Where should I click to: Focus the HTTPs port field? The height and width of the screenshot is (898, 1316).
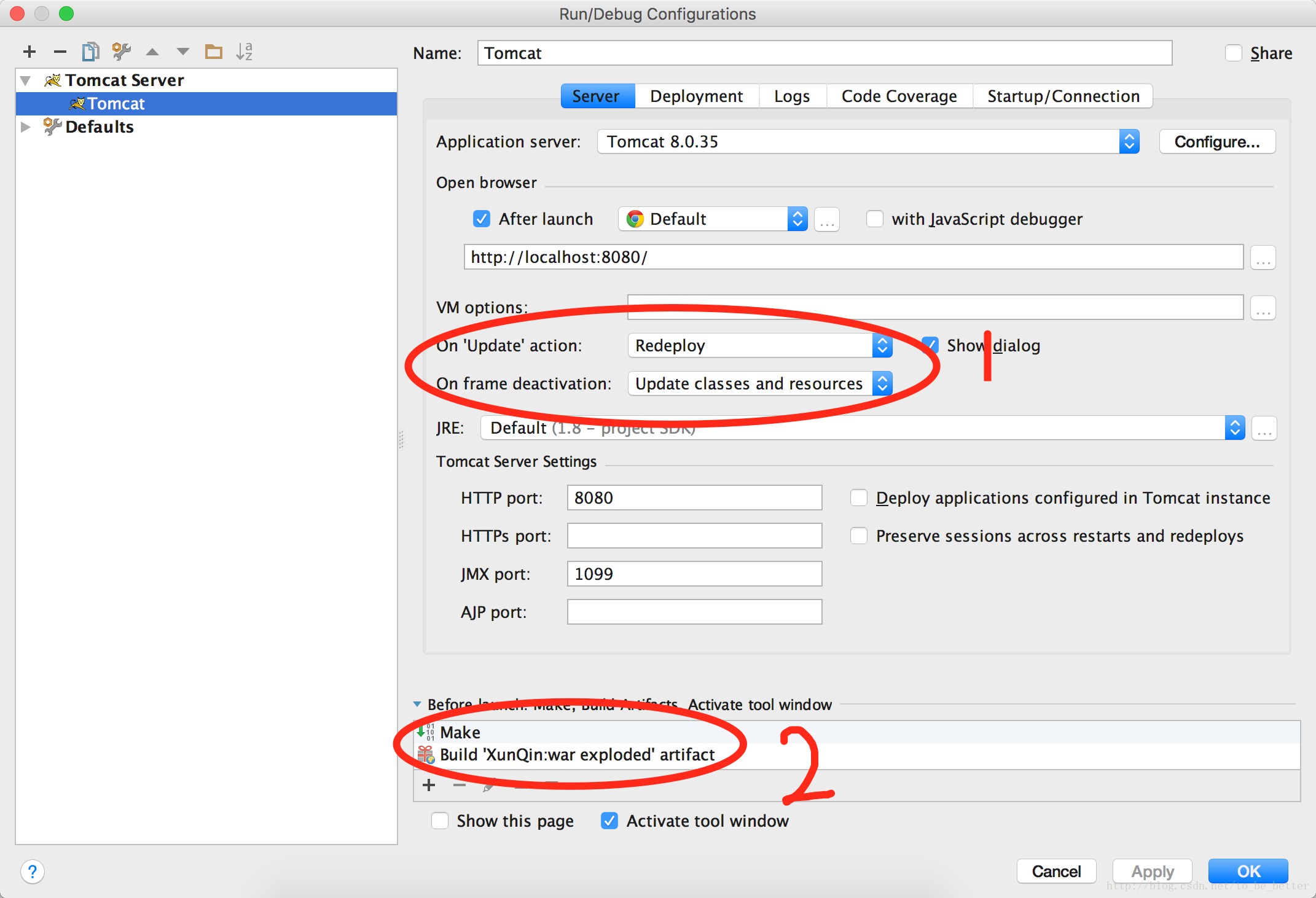click(694, 536)
